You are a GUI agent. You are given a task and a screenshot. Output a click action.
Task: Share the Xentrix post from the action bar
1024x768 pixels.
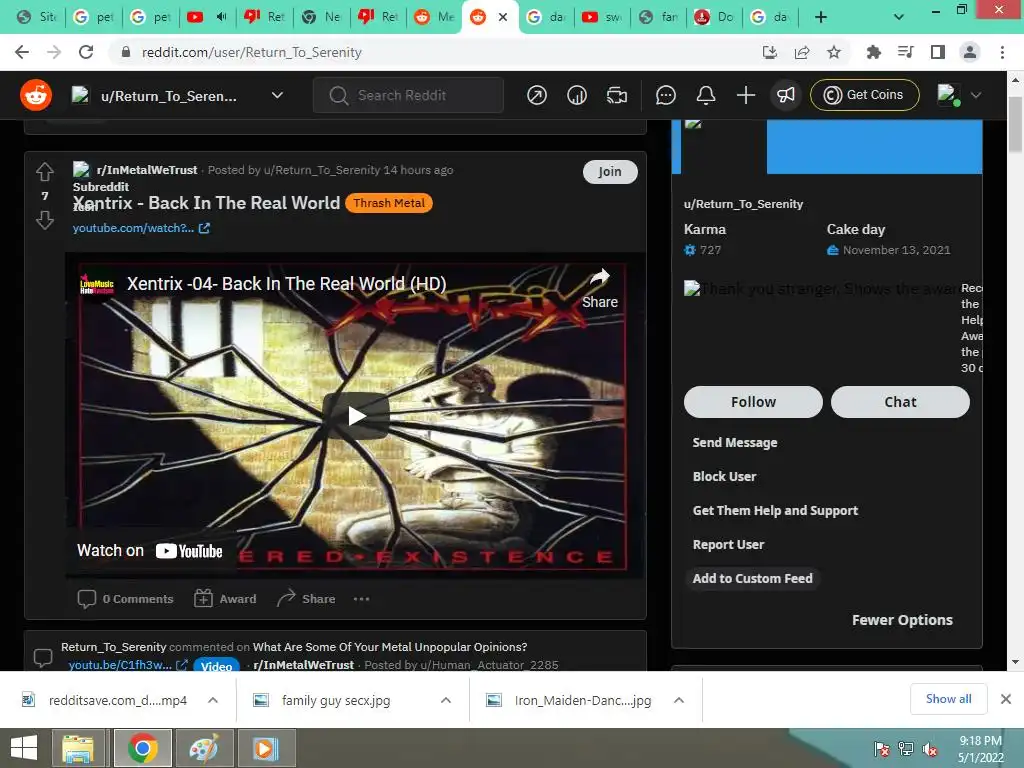[x=306, y=599]
